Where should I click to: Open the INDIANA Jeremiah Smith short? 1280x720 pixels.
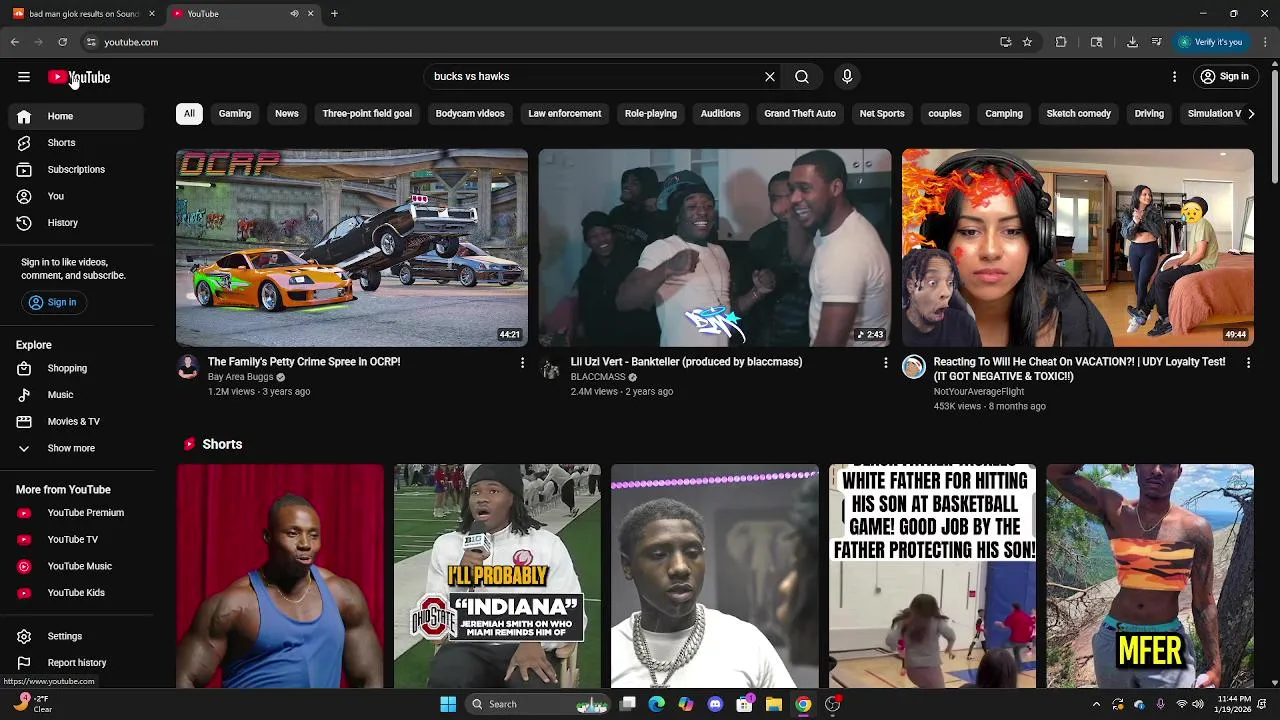point(497,577)
